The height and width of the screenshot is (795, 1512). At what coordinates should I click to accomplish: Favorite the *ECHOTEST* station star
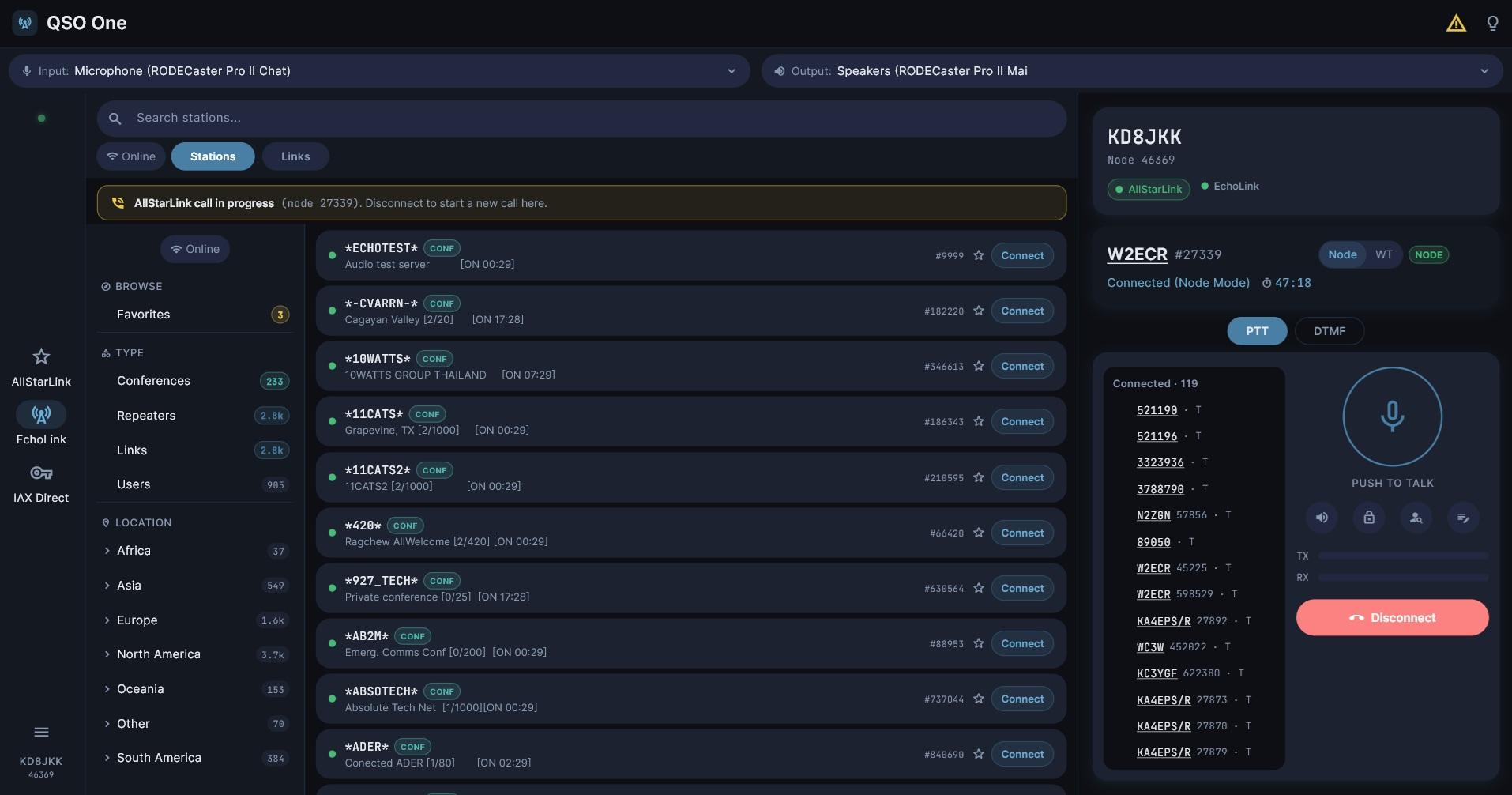pos(979,255)
